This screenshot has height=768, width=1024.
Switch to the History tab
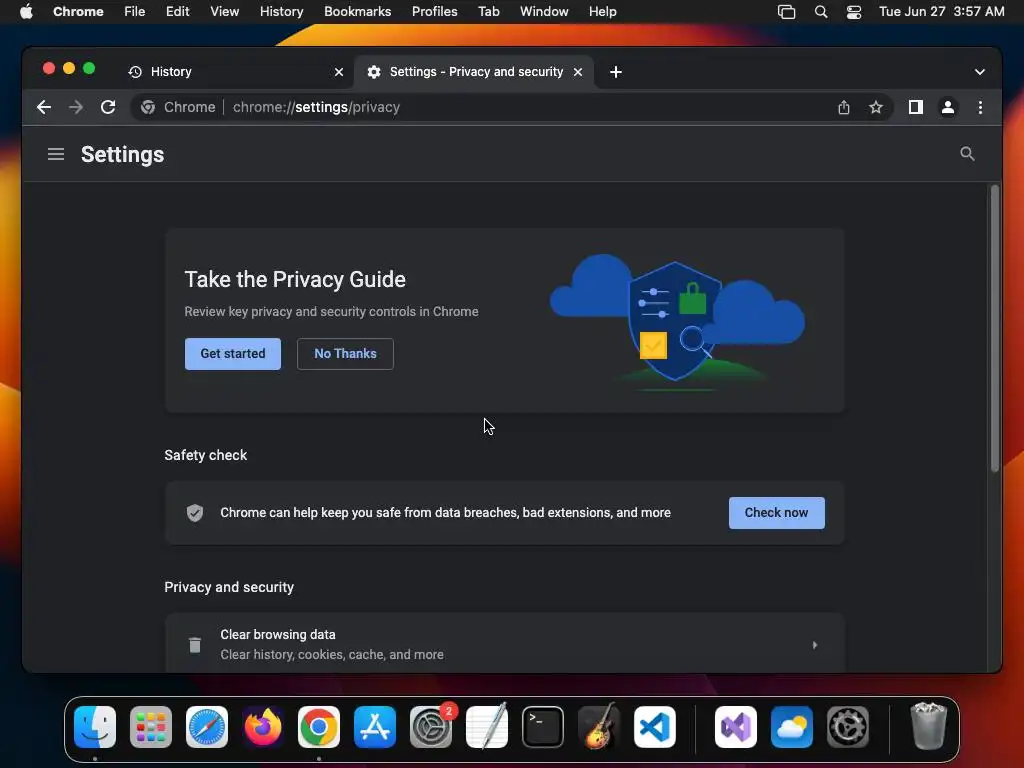(x=235, y=72)
